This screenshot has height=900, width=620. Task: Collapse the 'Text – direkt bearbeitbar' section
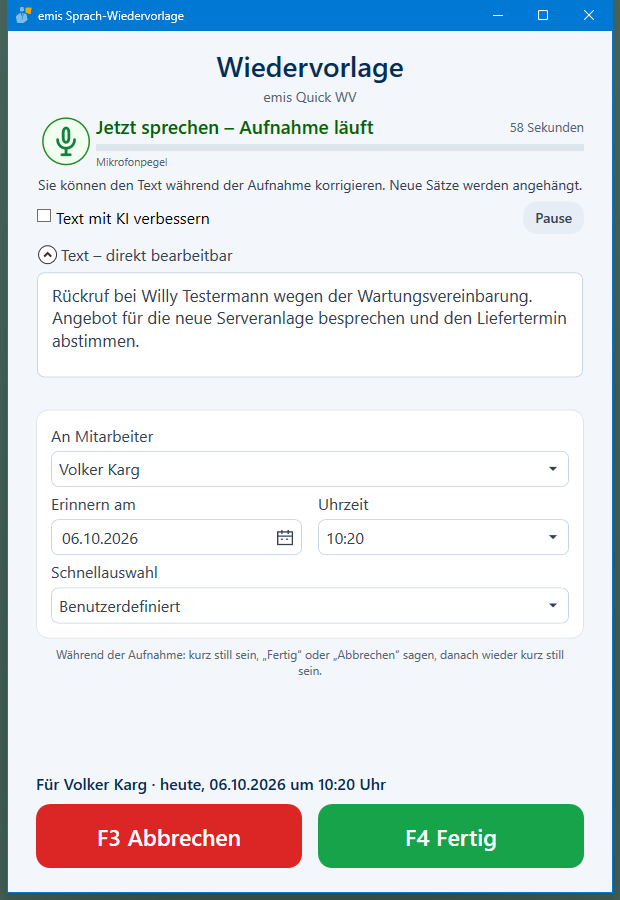[x=47, y=255]
